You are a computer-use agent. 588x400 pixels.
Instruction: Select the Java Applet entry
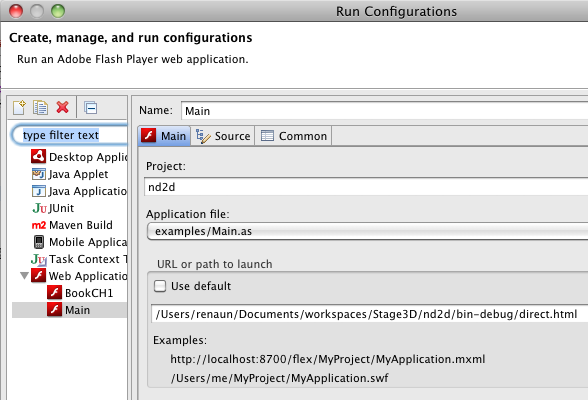pos(78,174)
